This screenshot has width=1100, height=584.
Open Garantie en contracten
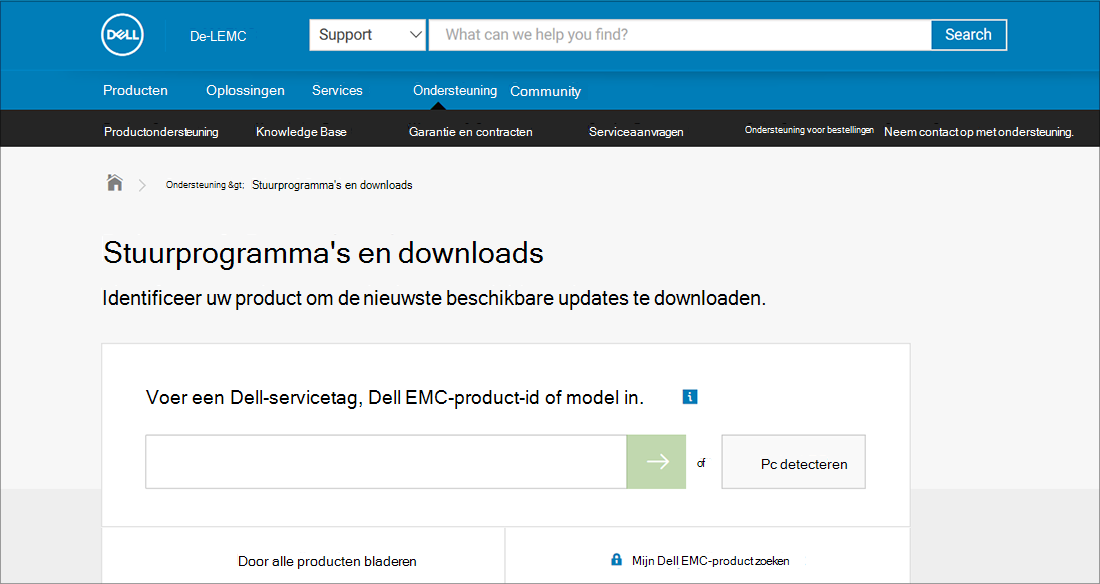tap(470, 132)
